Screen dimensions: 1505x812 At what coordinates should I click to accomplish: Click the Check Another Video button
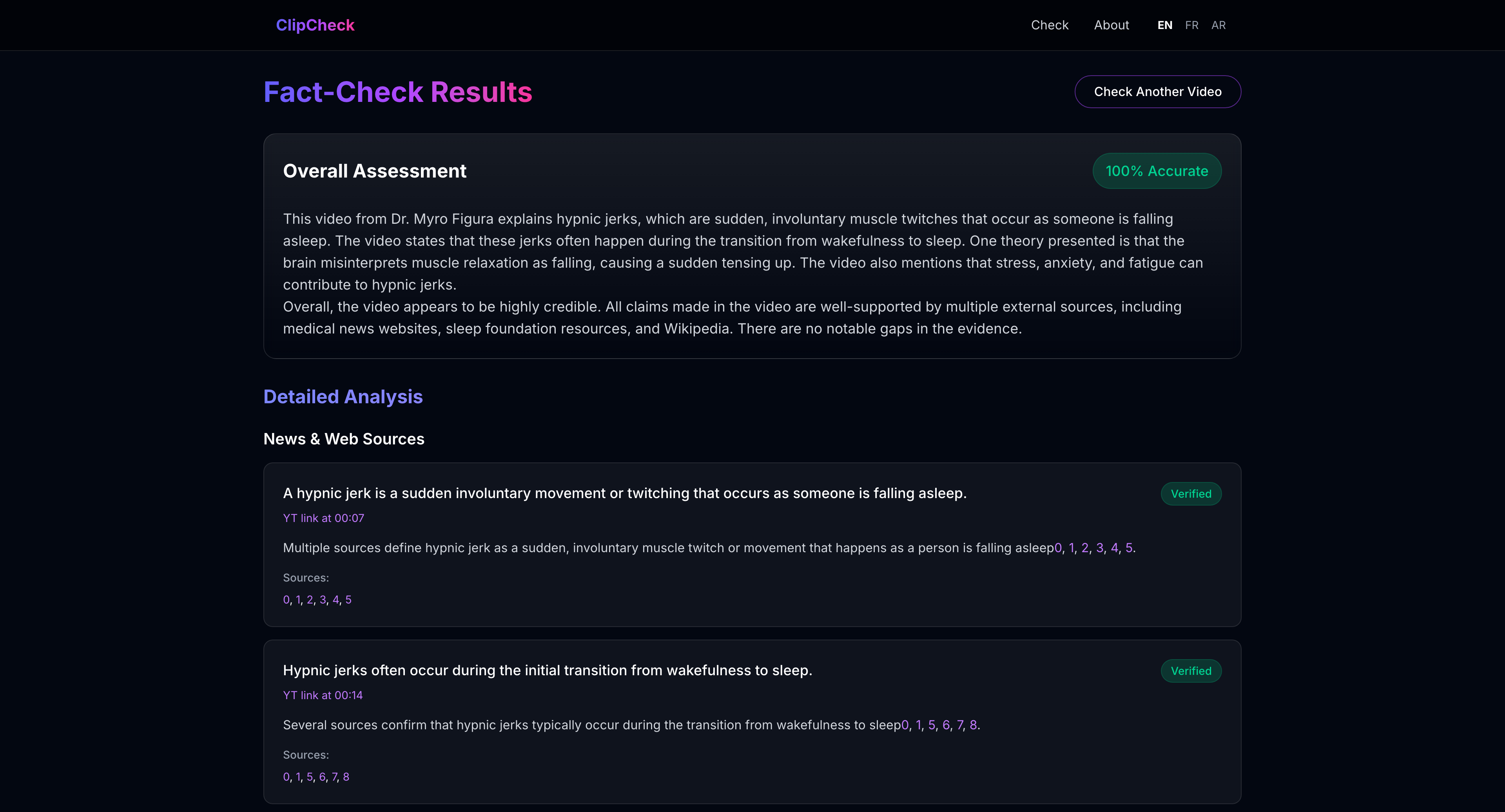(1157, 92)
